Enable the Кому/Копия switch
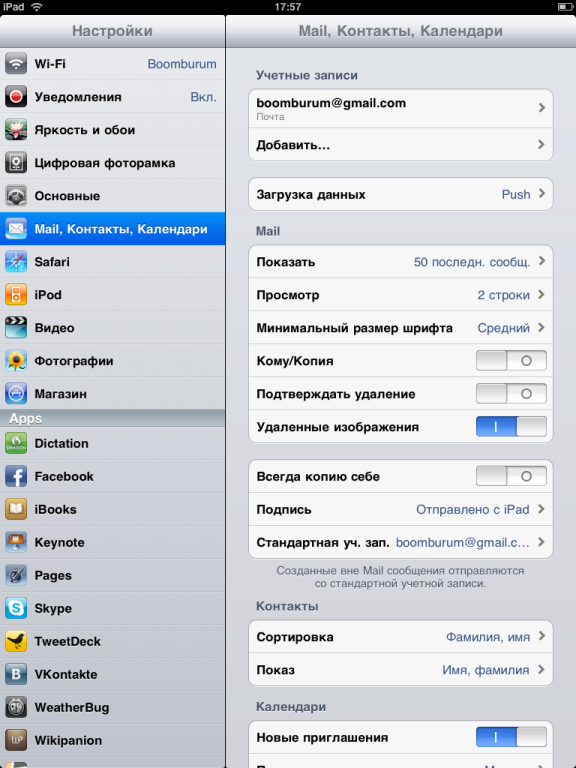Screen dimensions: 576x768 tap(511, 361)
